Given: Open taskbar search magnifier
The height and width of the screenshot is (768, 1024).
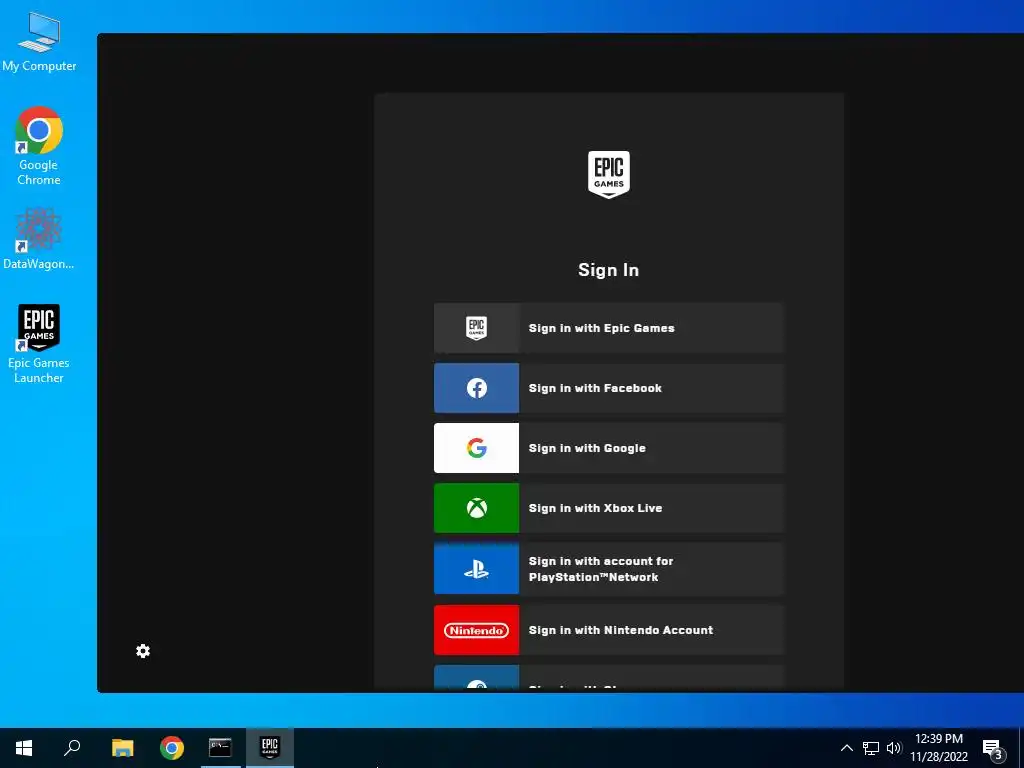Looking at the screenshot, I should 72,748.
